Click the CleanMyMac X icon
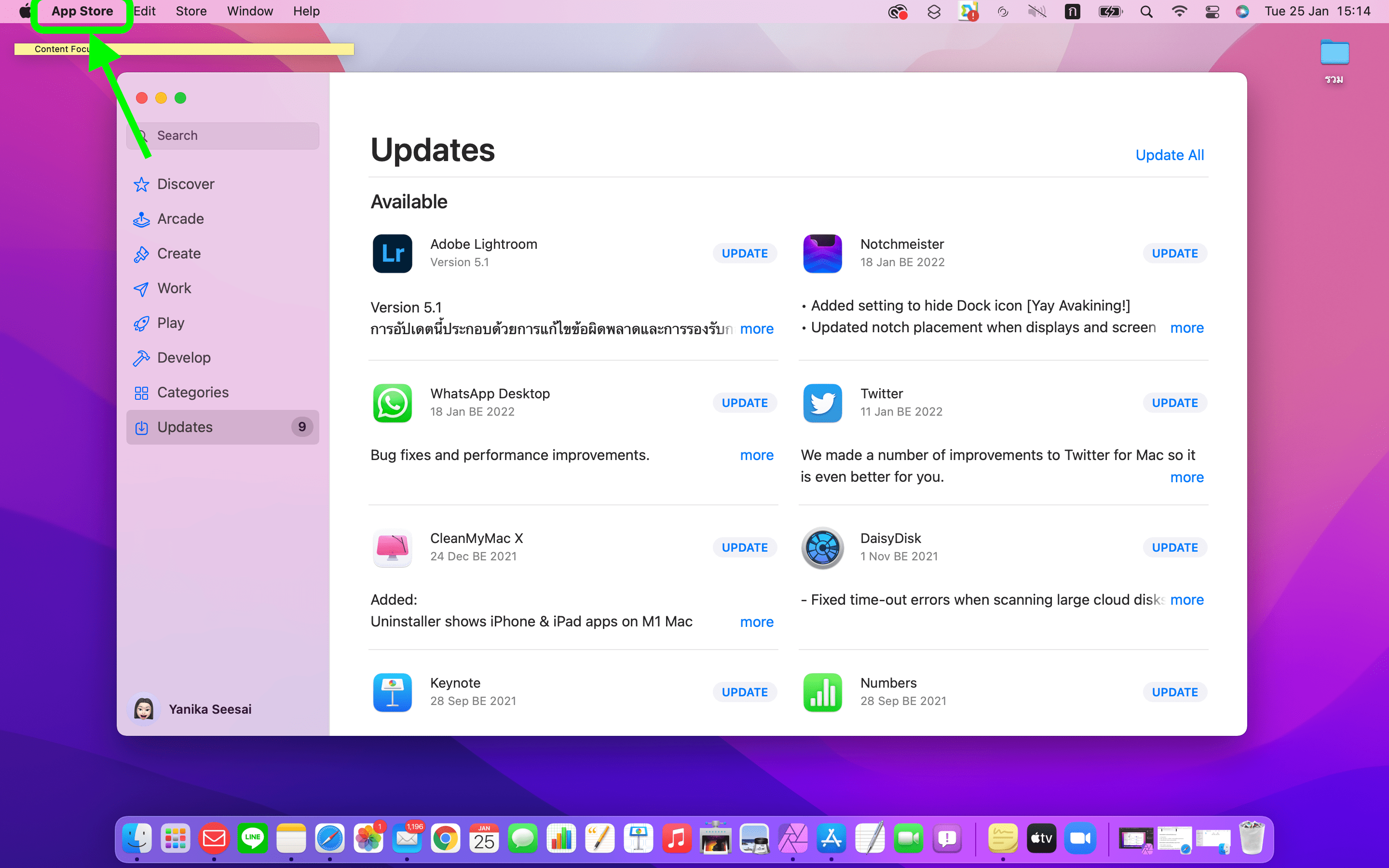The width and height of the screenshot is (1389, 868). [x=392, y=548]
